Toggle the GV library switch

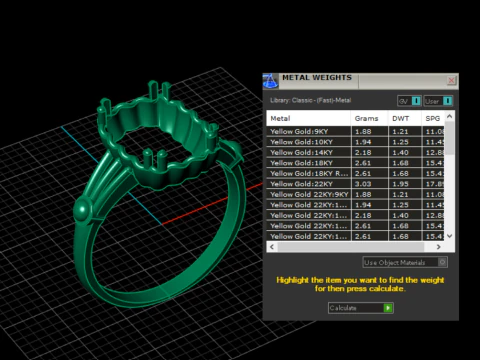coord(409,101)
